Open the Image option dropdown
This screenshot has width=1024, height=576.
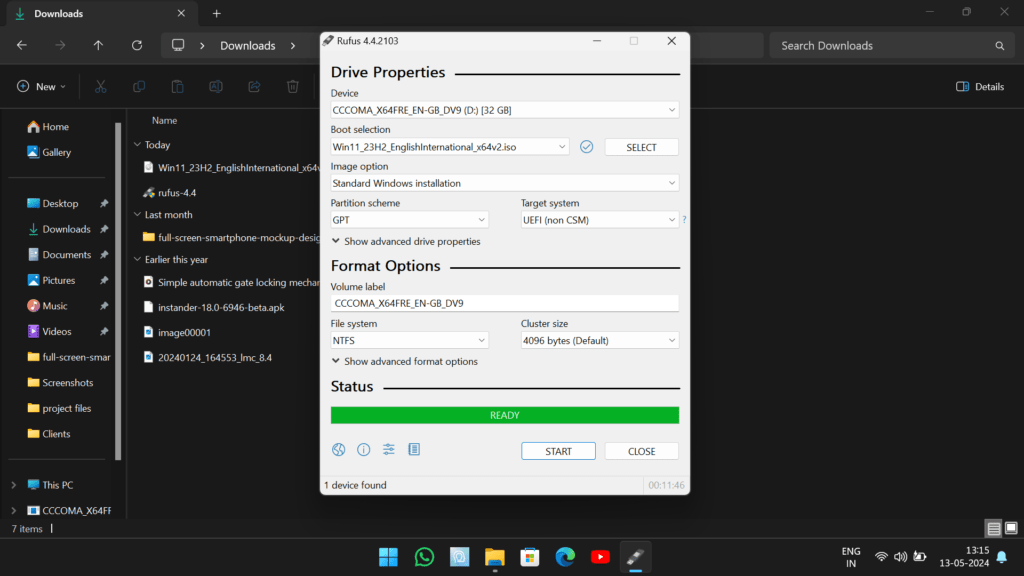(505, 184)
